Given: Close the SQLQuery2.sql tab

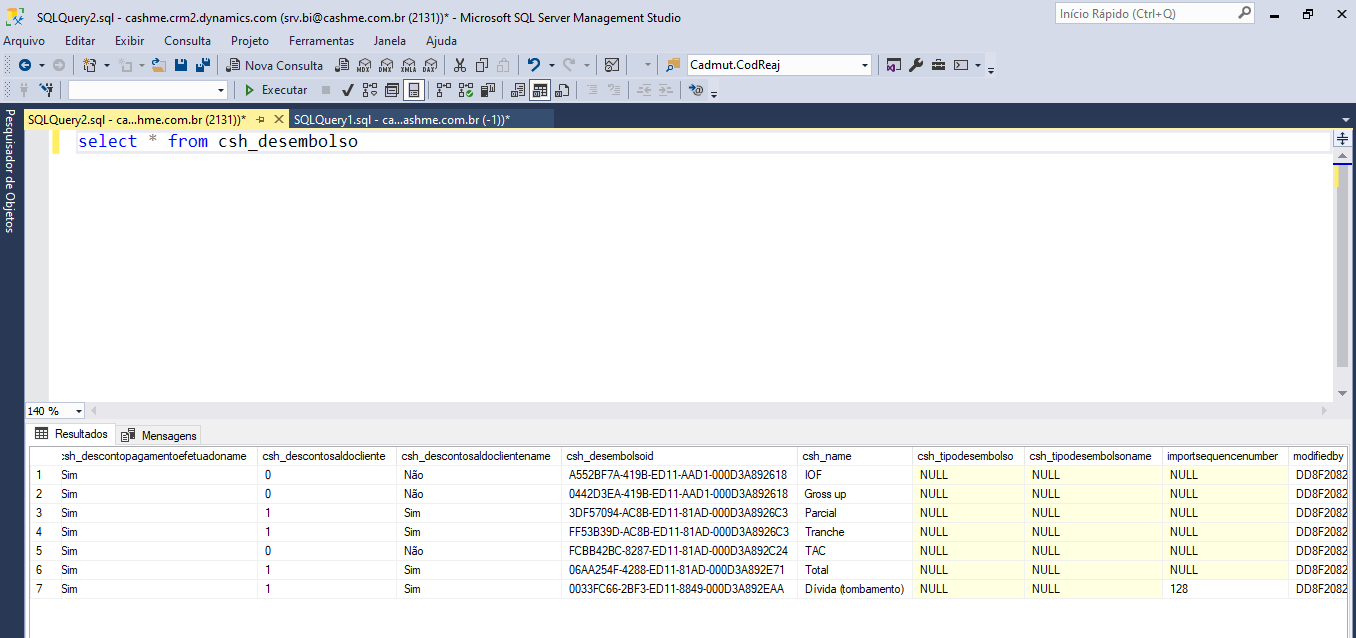Looking at the screenshot, I should (x=278, y=119).
